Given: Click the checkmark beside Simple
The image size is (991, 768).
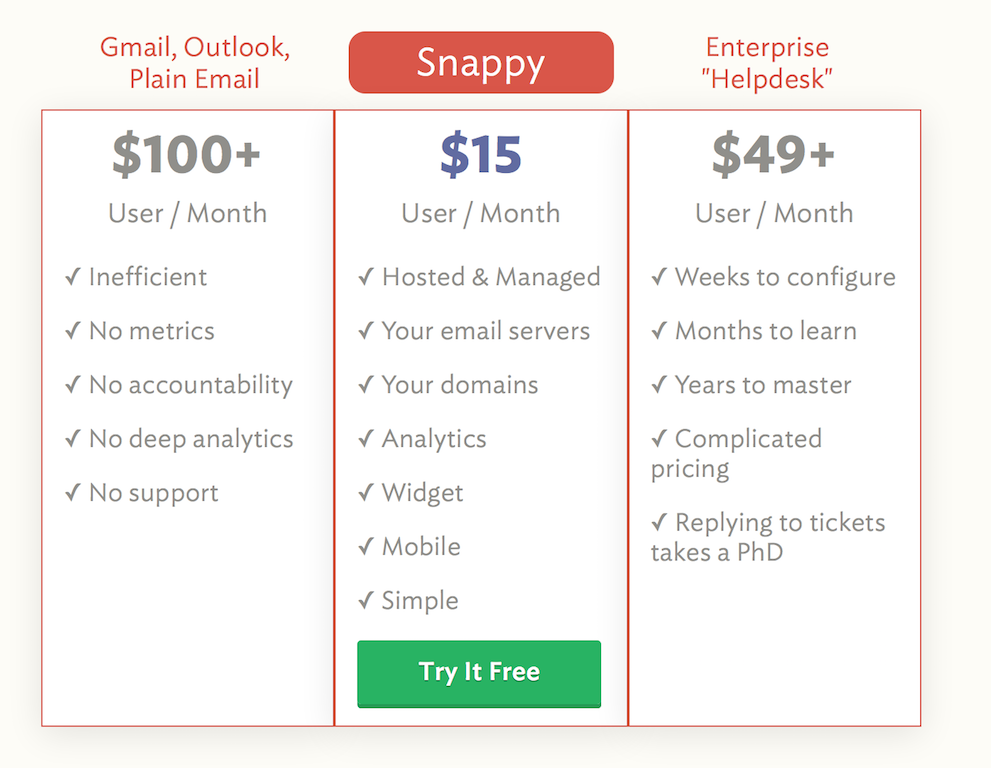Looking at the screenshot, I should (x=367, y=600).
